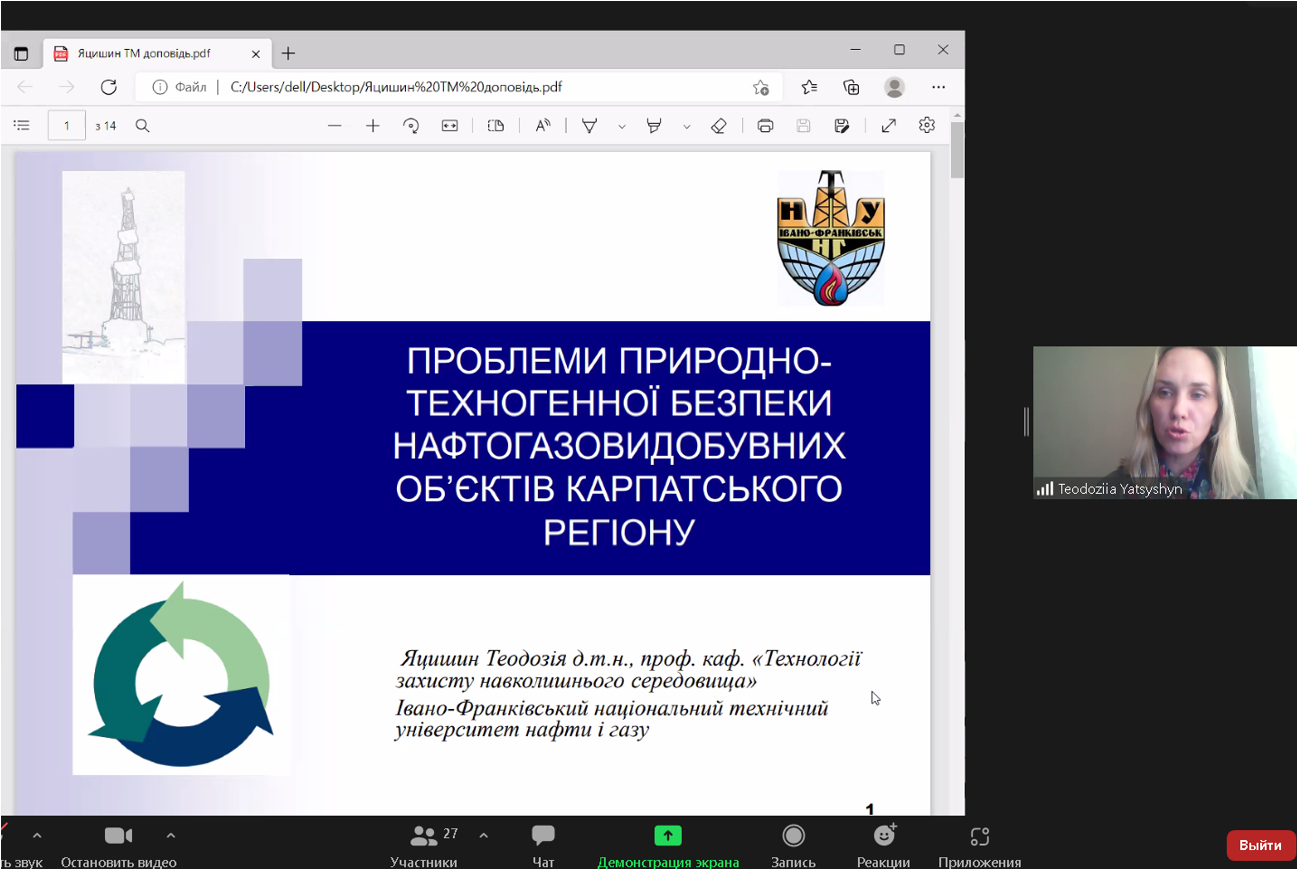Open the browser Settings and more menu
This screenshot has width=1297, height=872.
point(938,87)
